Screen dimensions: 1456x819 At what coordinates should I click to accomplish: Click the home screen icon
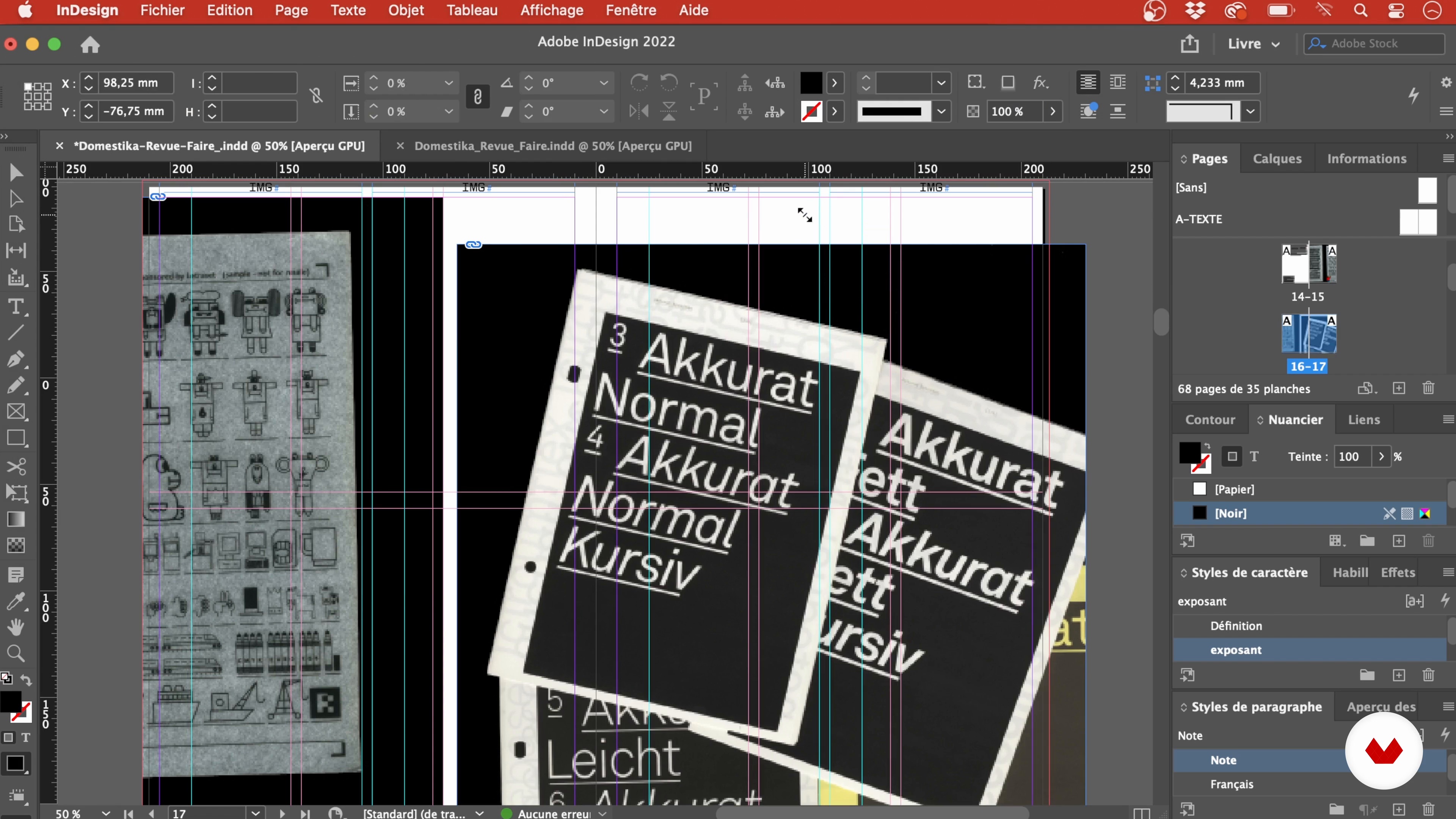(90, 45)
